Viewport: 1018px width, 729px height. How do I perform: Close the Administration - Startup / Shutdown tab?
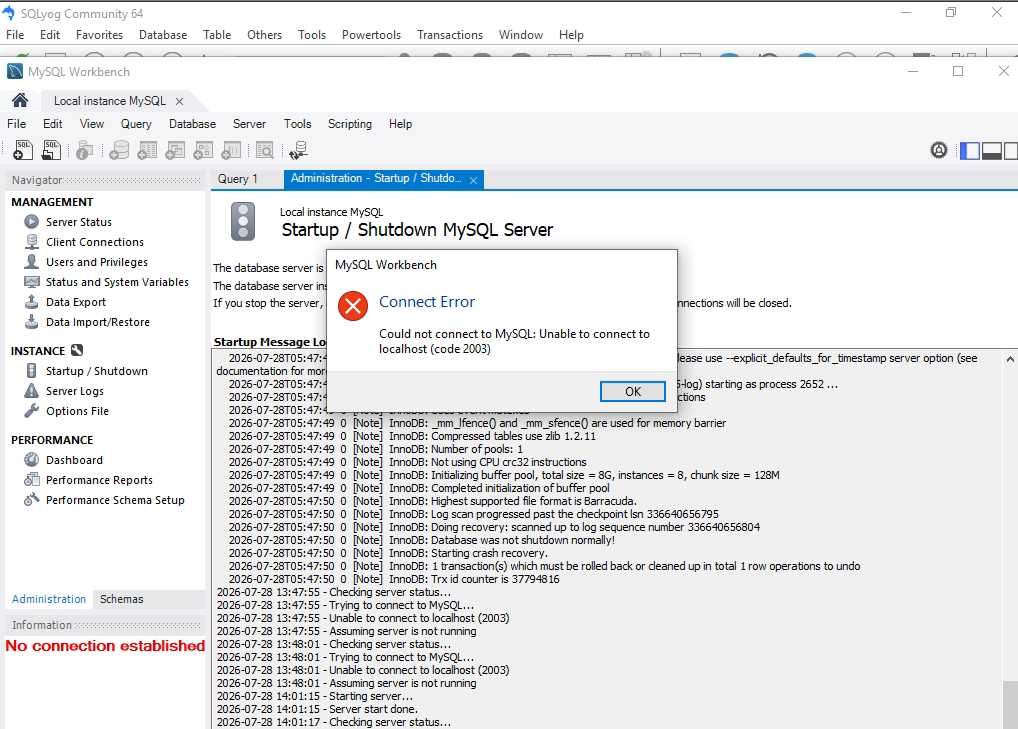473,180
